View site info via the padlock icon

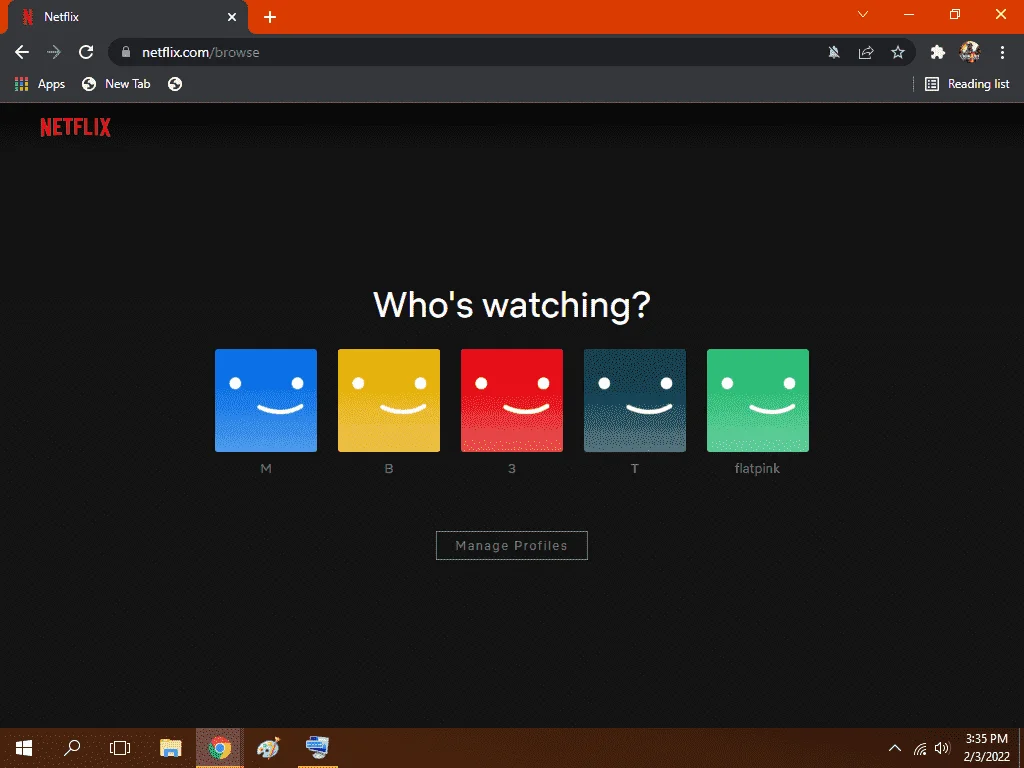[126, 52]
